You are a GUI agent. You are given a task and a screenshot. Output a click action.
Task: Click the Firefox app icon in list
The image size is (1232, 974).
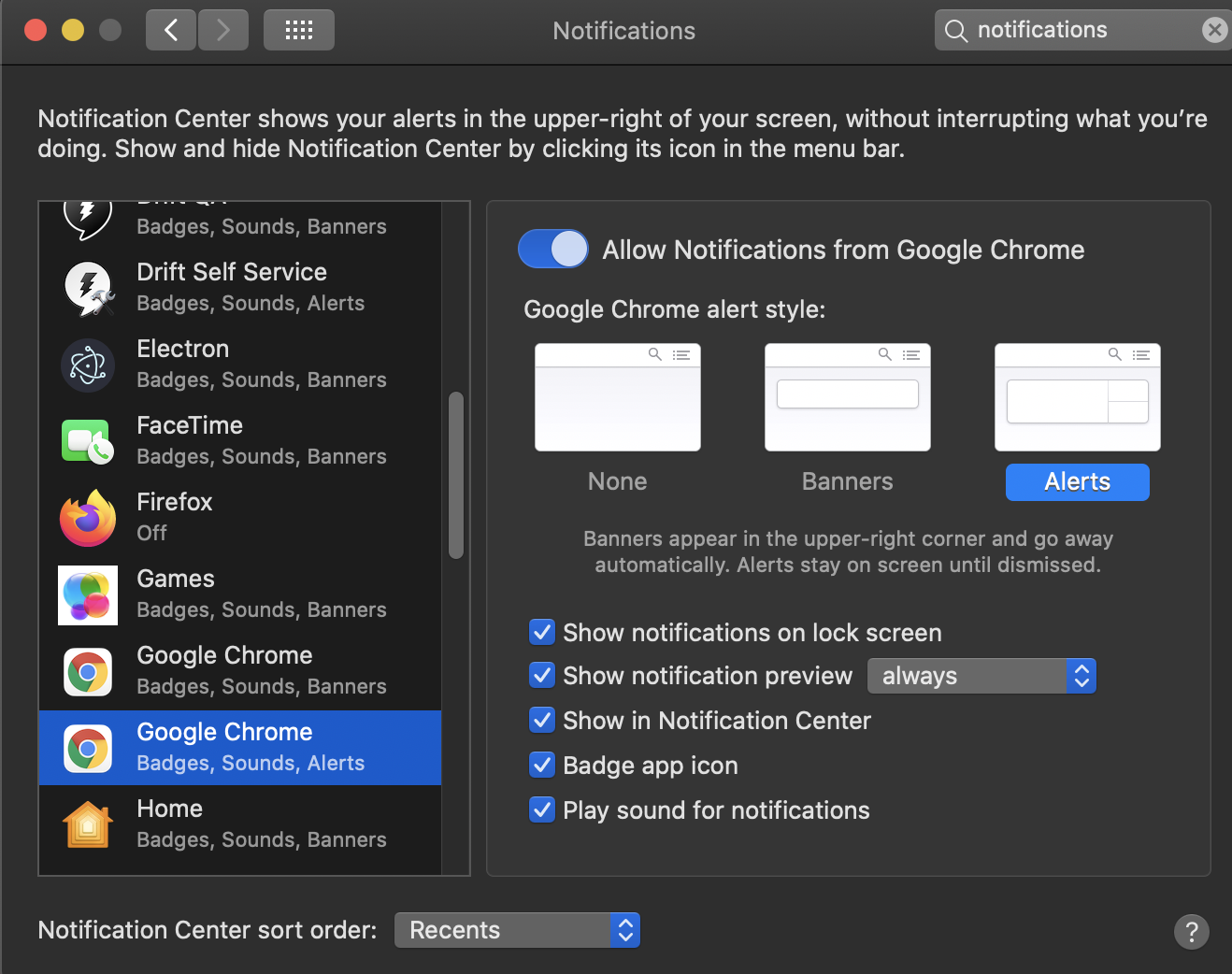coord(88,518)
